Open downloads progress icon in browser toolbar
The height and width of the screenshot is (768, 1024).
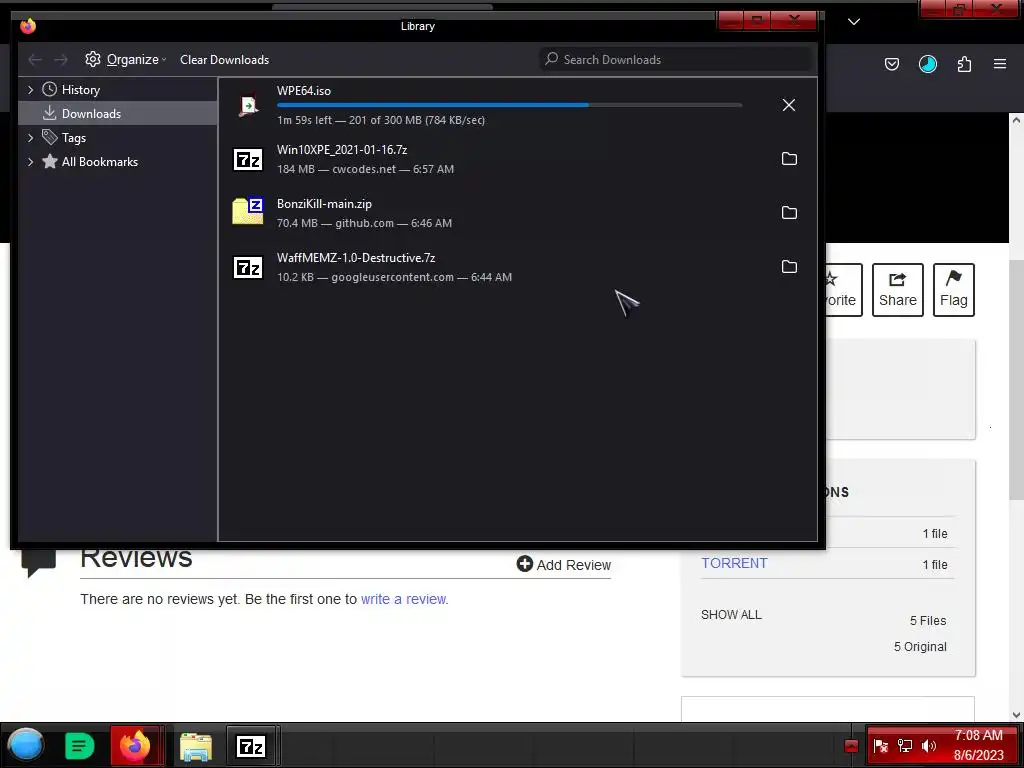click(x=927, y=64)
